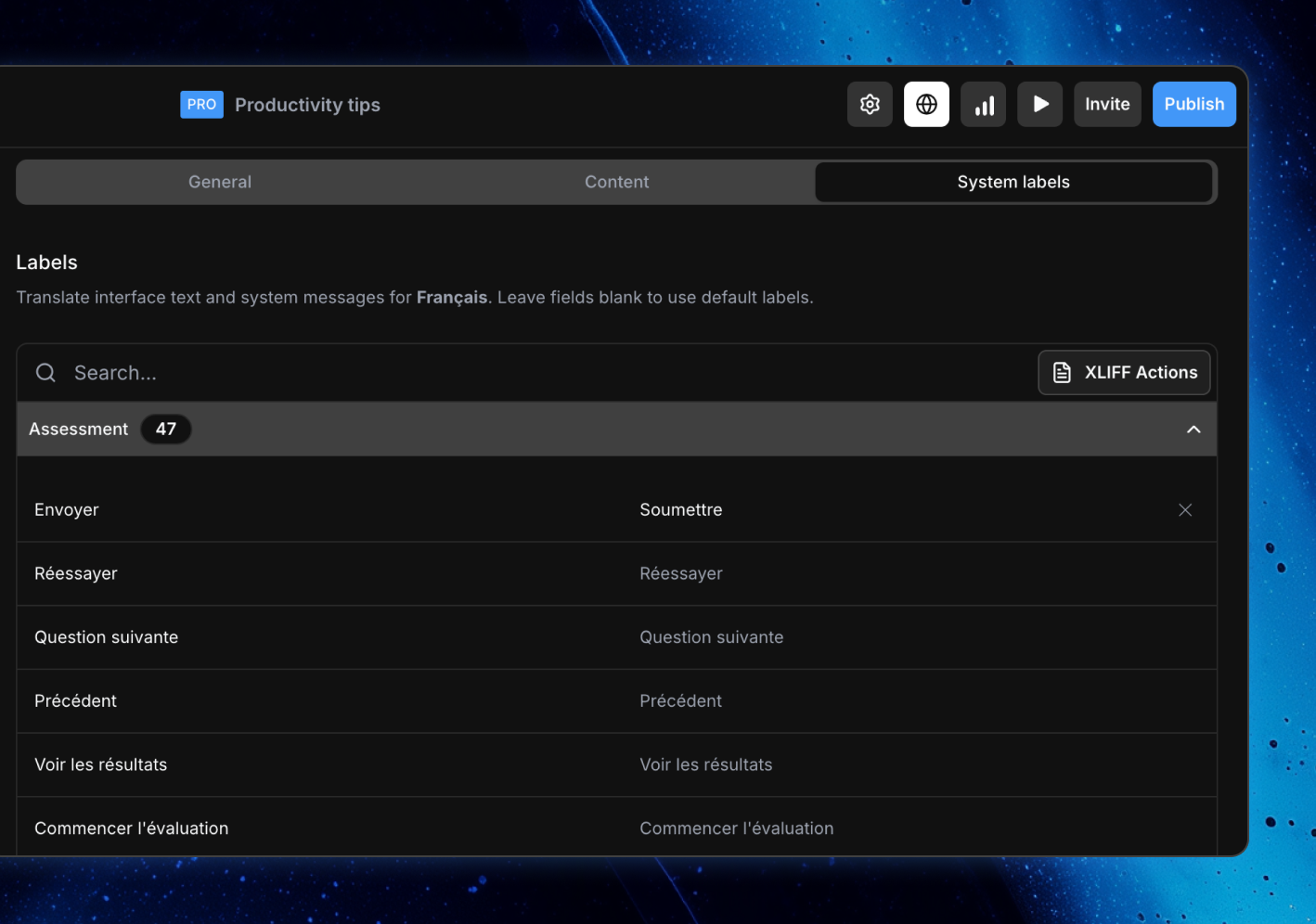
Task: Edit the Réessayer translation field
Action: [910, 574]
